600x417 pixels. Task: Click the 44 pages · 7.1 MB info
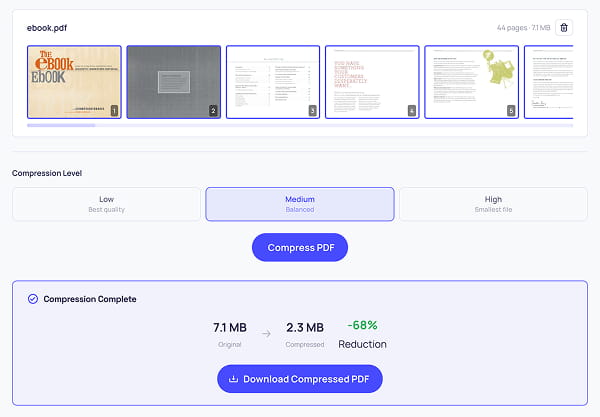pos(523,28)
